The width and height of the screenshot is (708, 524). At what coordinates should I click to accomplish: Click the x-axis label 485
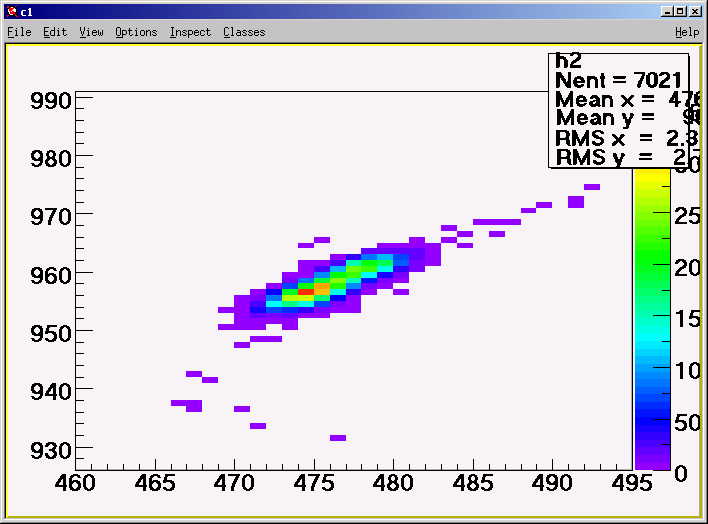[x=473, y=483]
